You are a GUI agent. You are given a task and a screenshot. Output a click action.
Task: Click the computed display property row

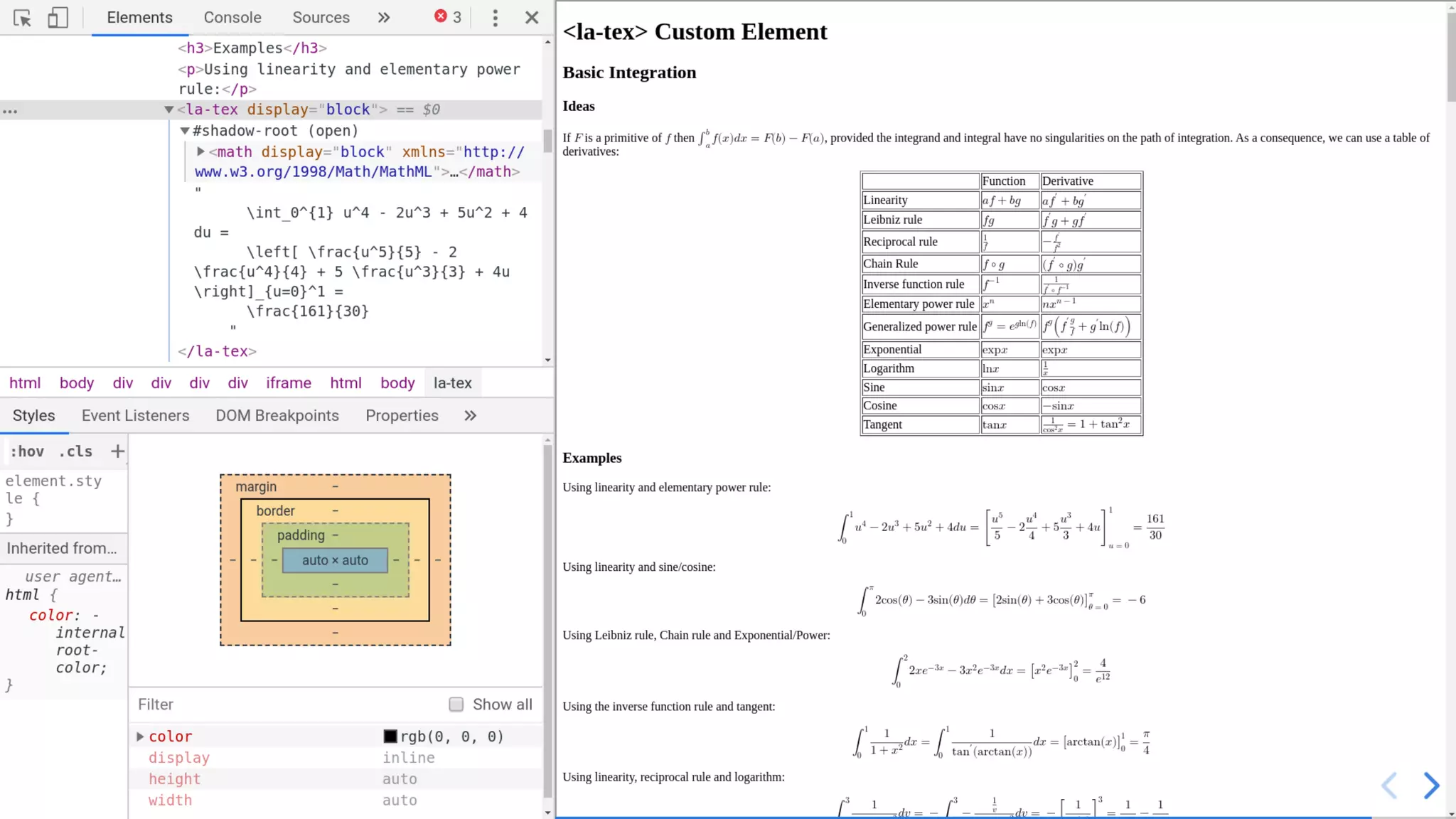[336, 758]
